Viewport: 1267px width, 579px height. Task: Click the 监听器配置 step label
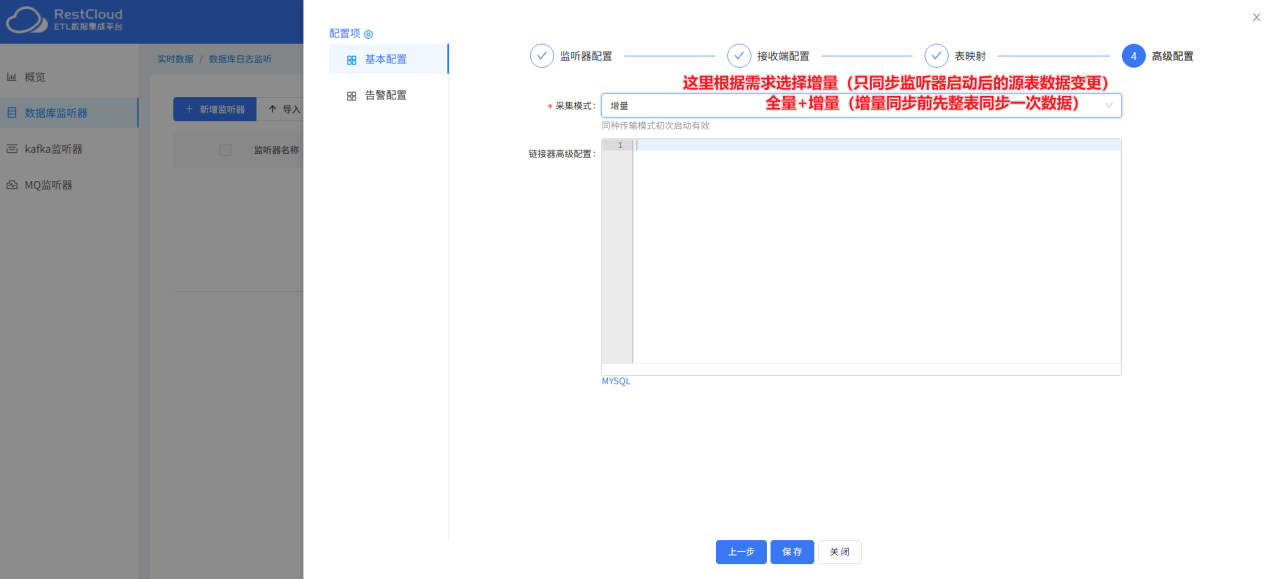(x=586, y=56)
